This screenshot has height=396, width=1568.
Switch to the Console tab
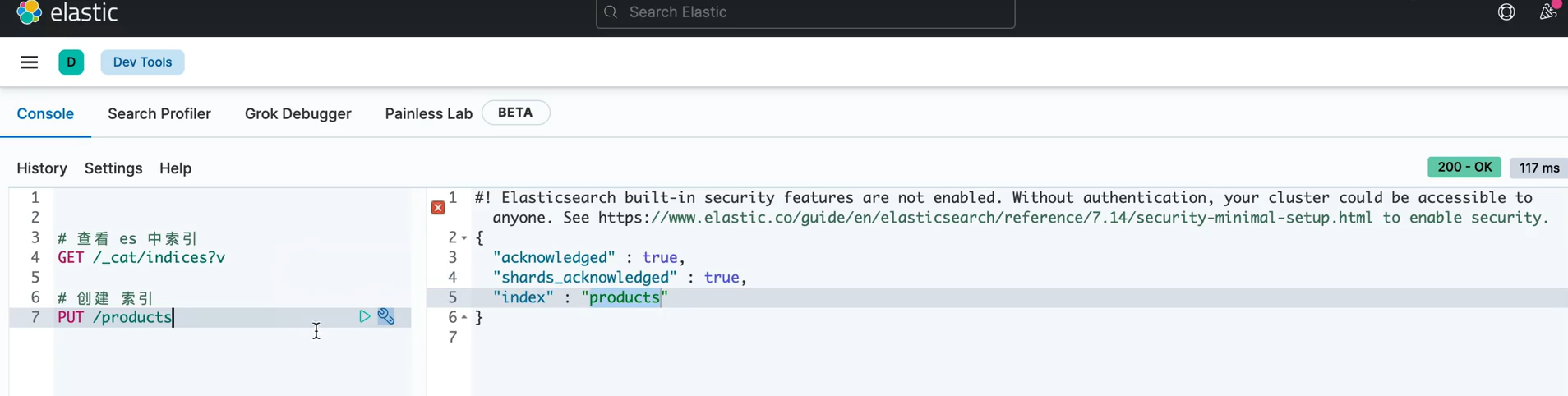point(45,114)
